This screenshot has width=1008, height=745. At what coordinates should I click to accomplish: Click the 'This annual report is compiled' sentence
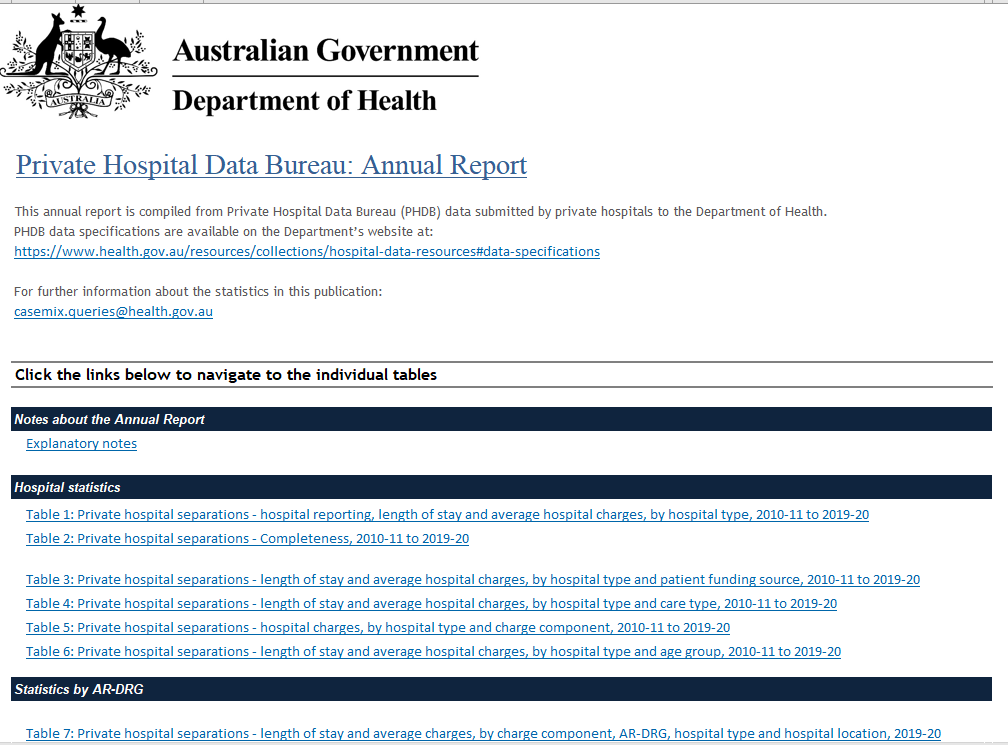pos(420,211)
